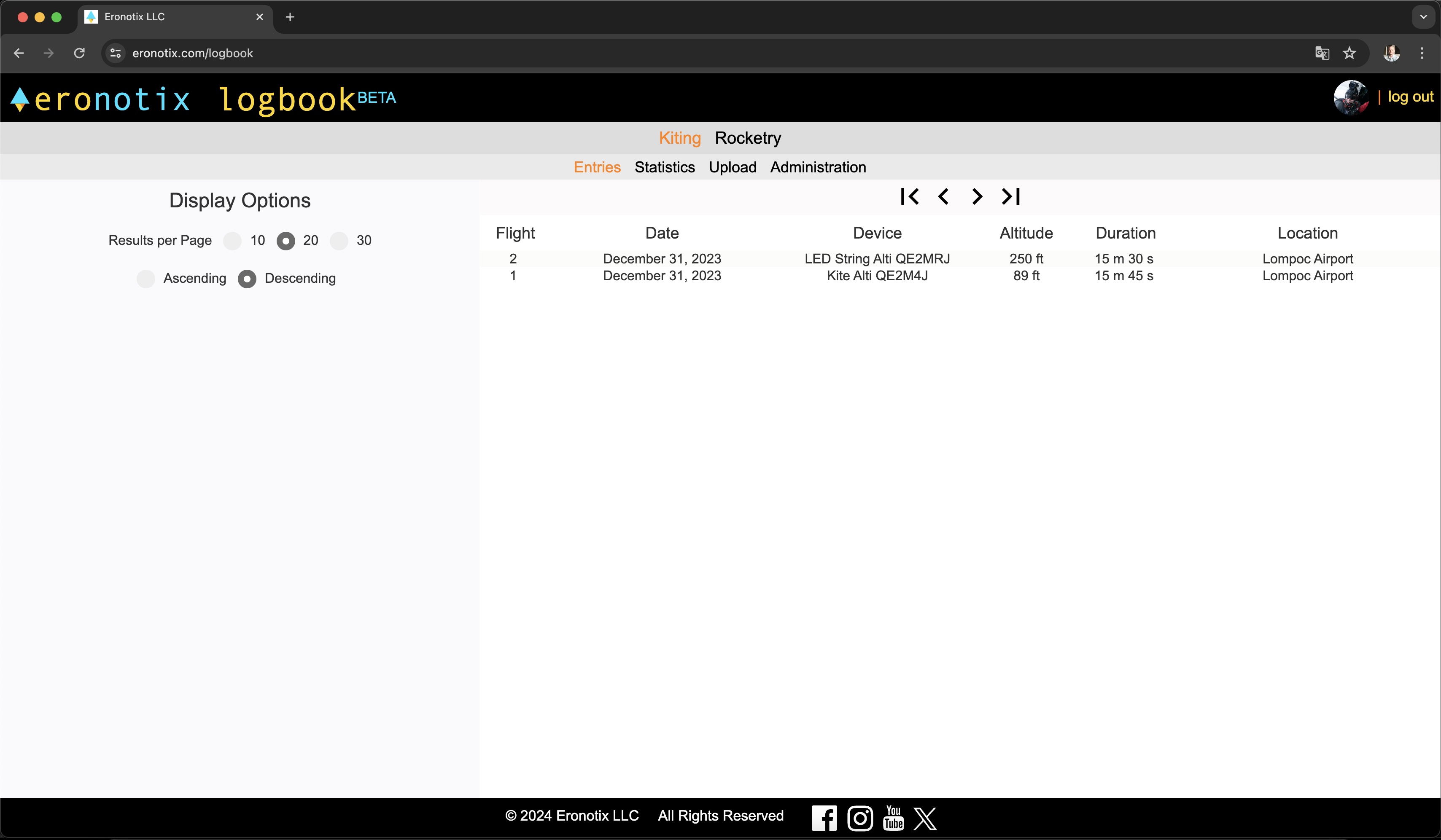Jump to first page of entries

coord(909,196)
